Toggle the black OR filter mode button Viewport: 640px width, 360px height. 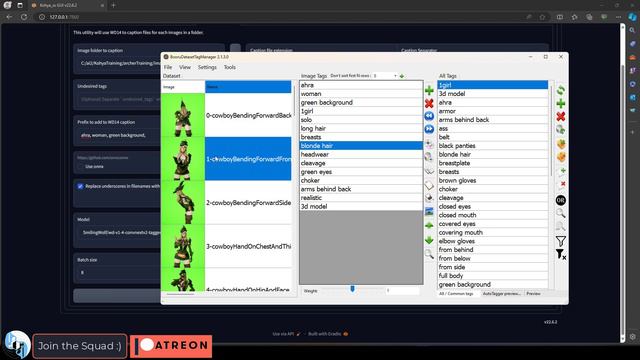(x=561, y=200)
